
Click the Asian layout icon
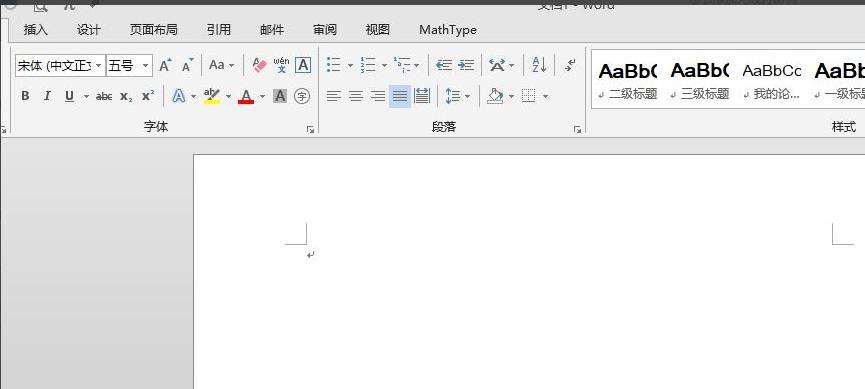pos(497,65)
